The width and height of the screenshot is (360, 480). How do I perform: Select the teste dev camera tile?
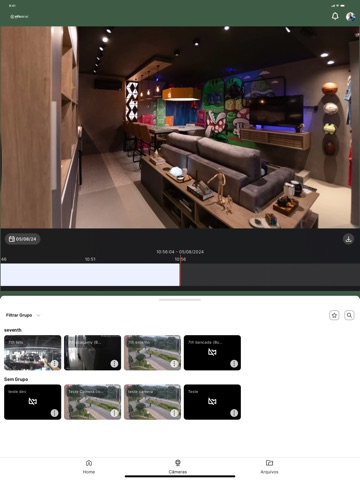tap(32, 402)
